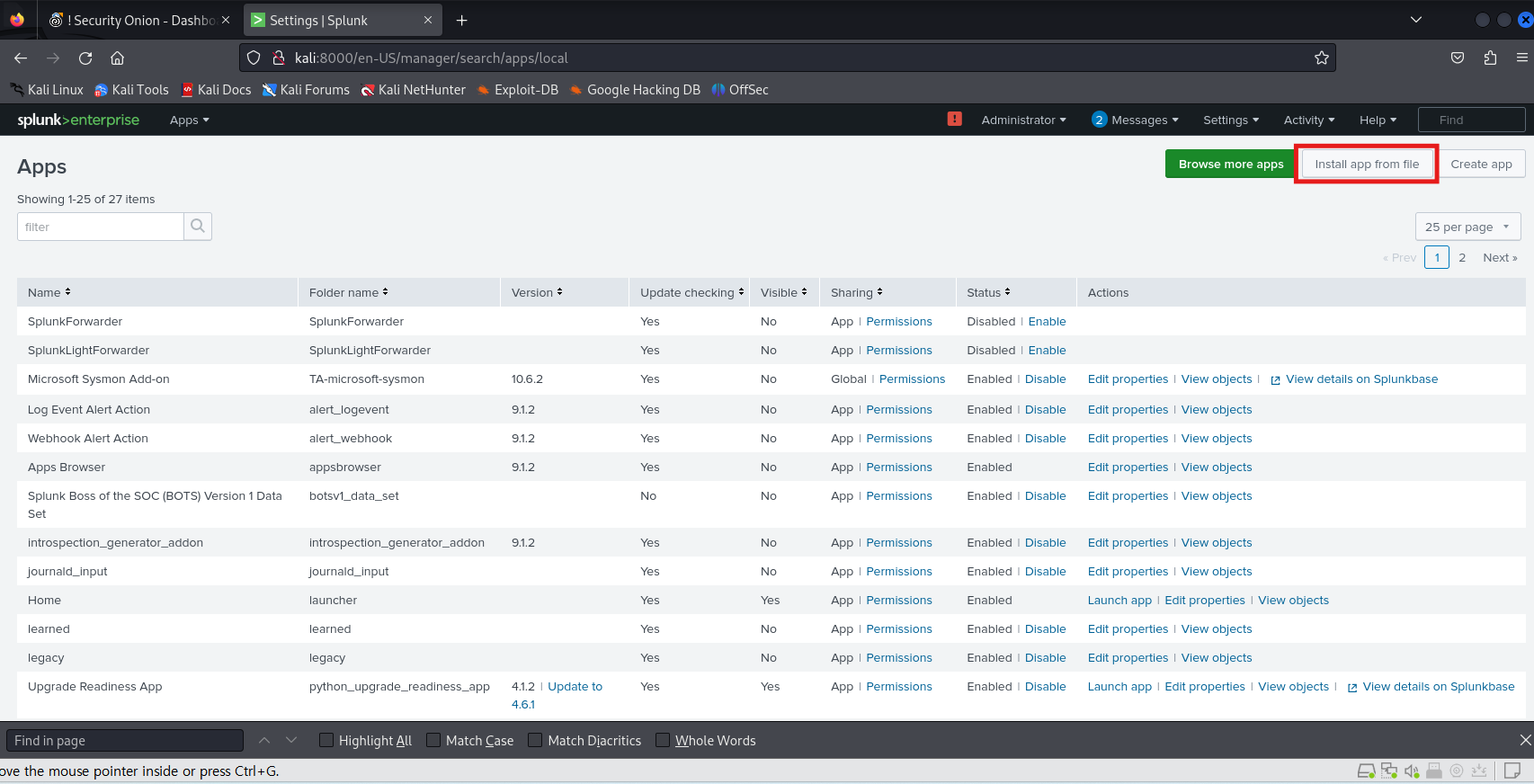This screenshot has height=784, width=1534.
Task: Click the red alert icon in Splunk bar
Action: click(954, 119)
